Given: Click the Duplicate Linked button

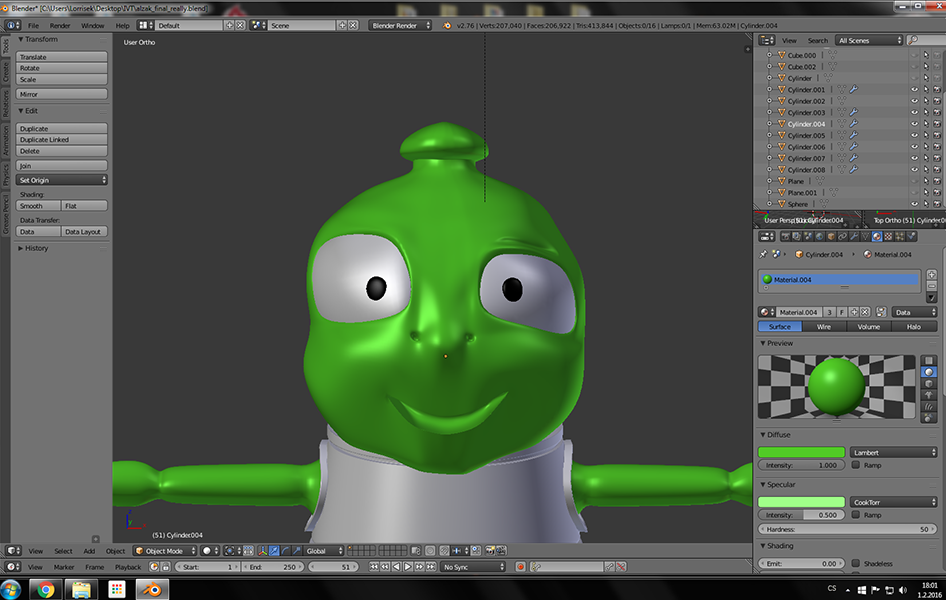Looking at the screenshot, I should tap(62, 140).
